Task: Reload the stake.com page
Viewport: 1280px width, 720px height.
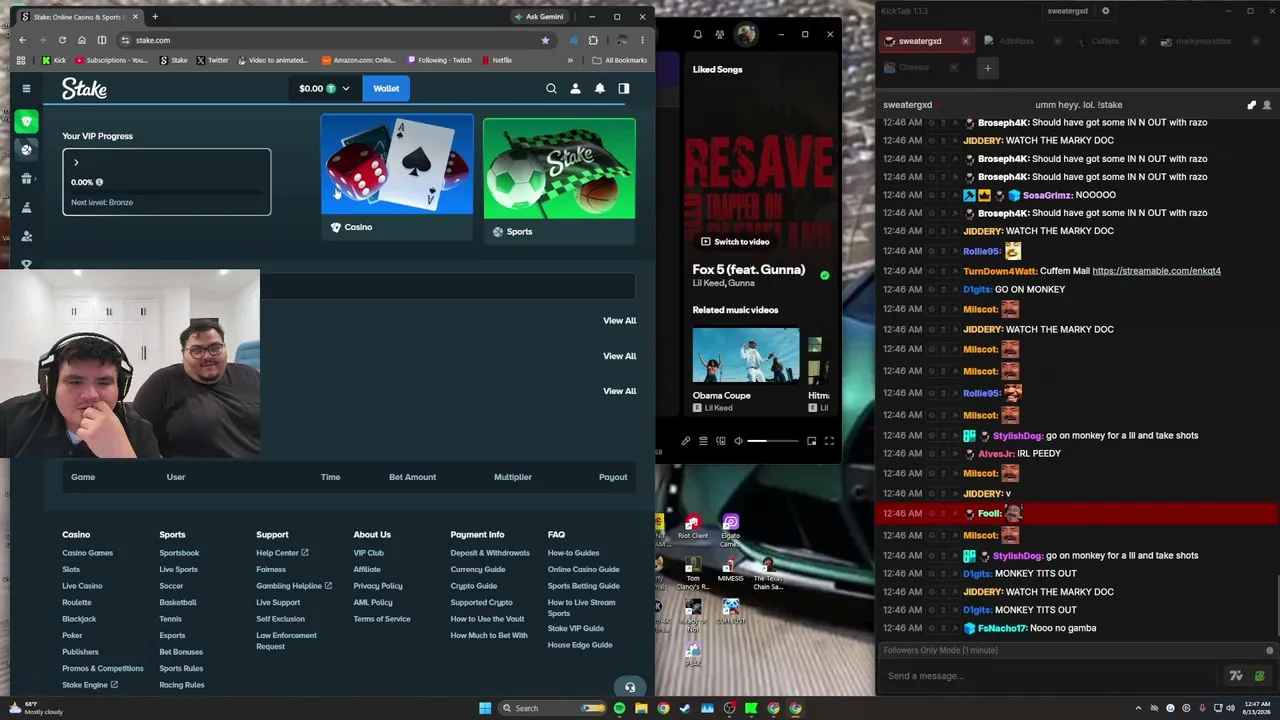Action: pos(62,40)
